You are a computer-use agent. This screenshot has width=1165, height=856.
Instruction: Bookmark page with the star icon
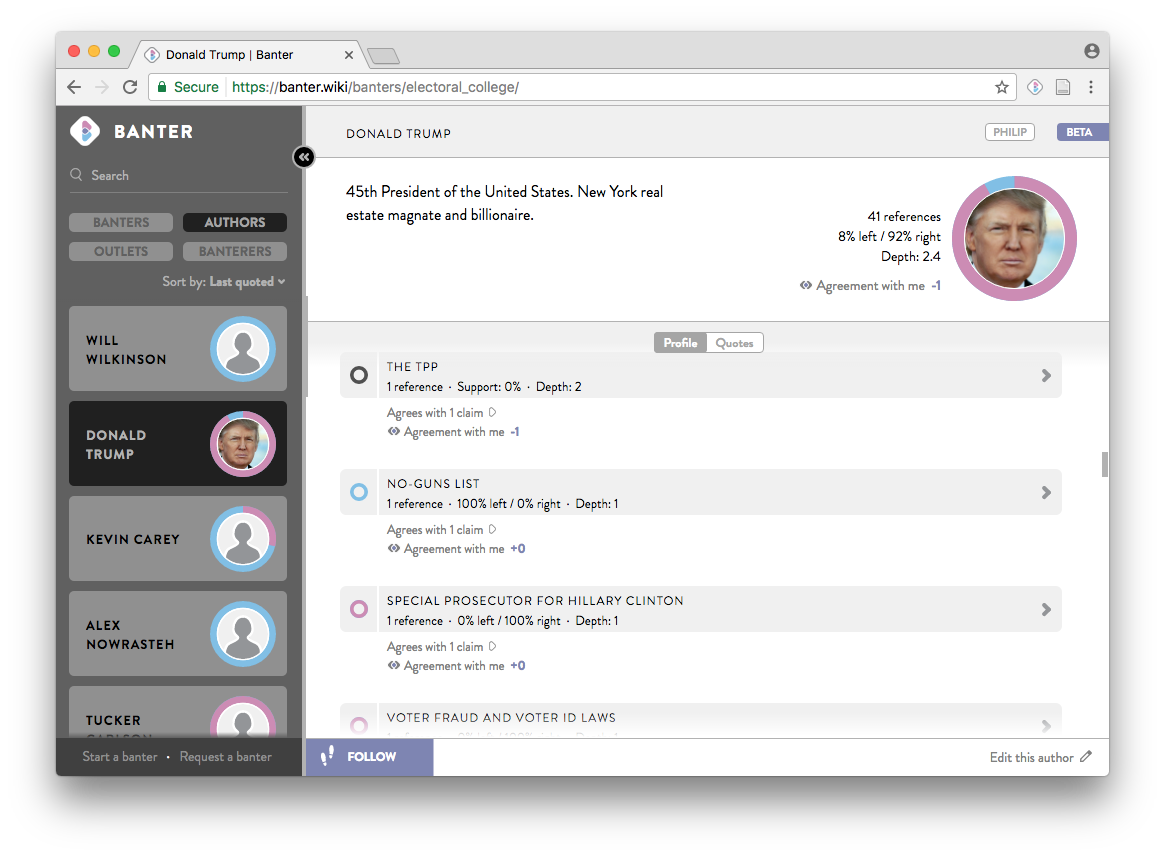(x=1002, y=87)
